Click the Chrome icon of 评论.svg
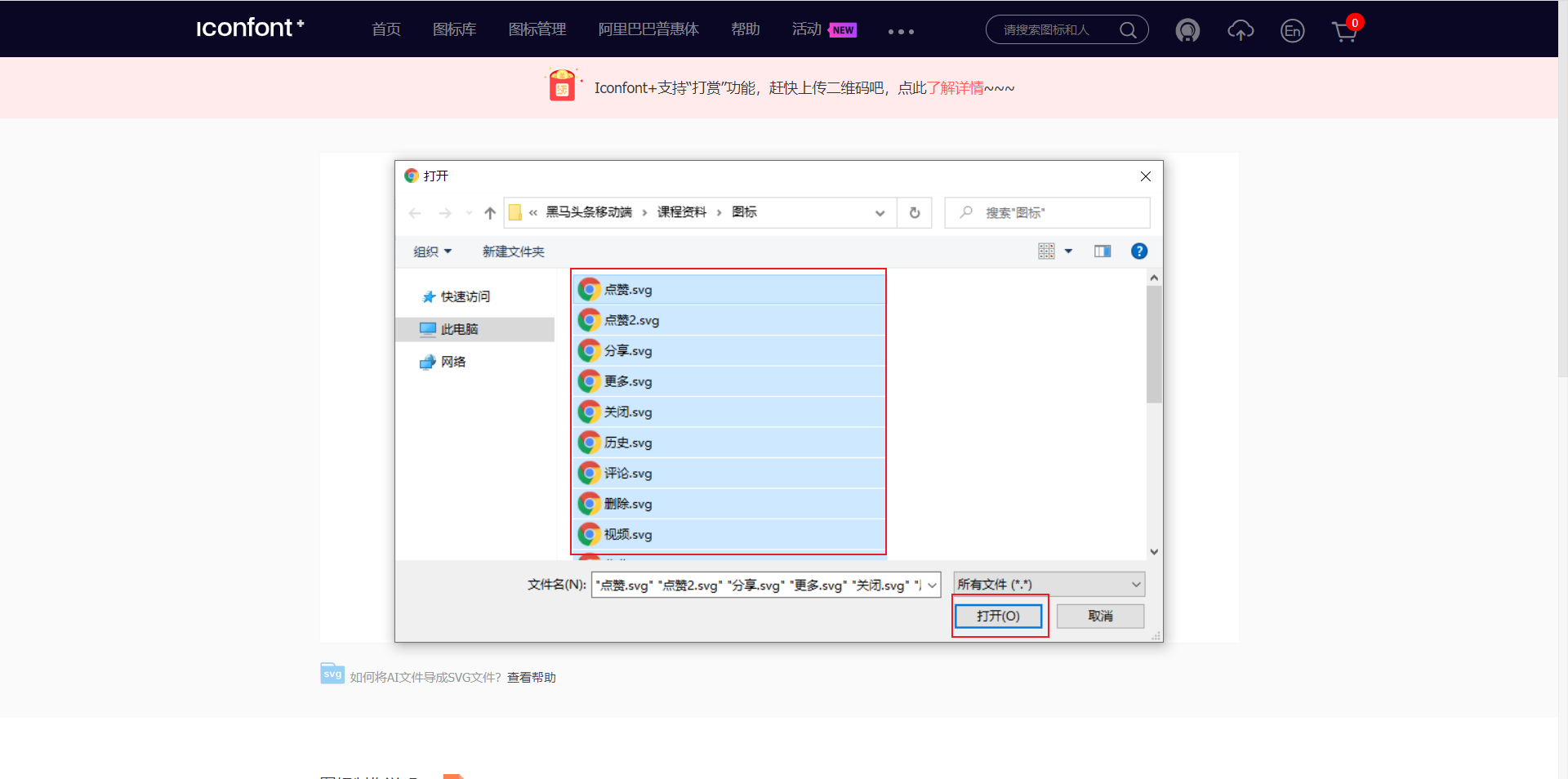 (x=590, y=473)
